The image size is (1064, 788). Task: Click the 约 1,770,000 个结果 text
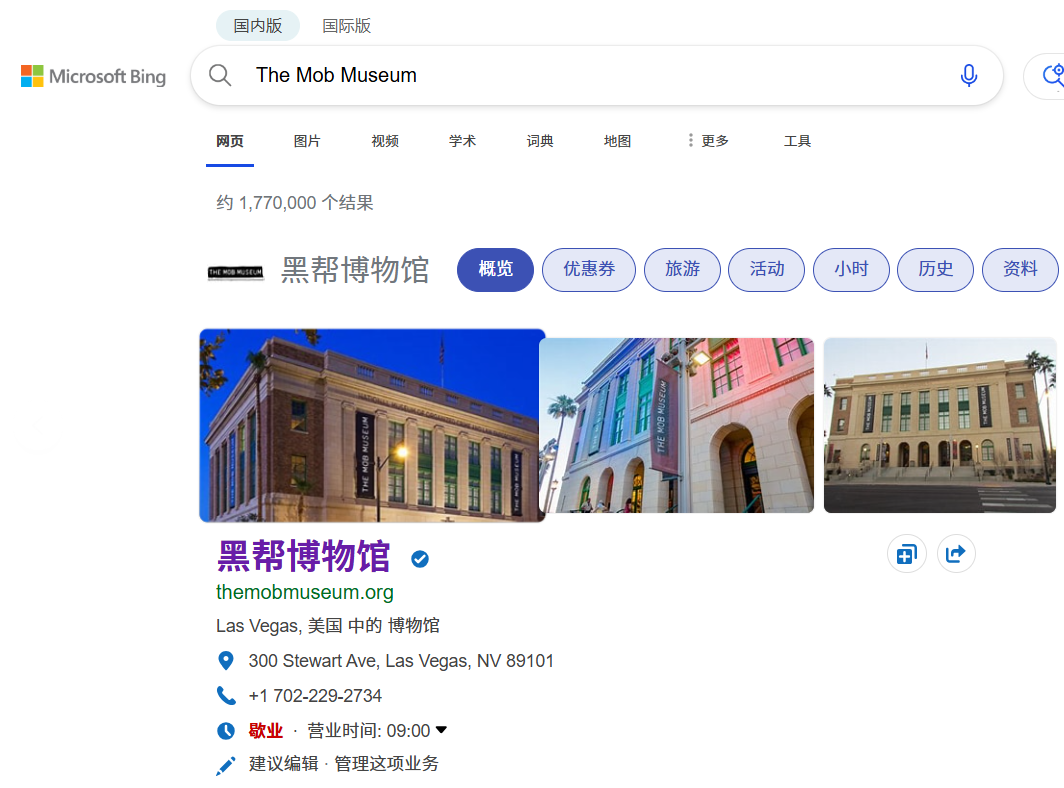click(x=294, y=202)
